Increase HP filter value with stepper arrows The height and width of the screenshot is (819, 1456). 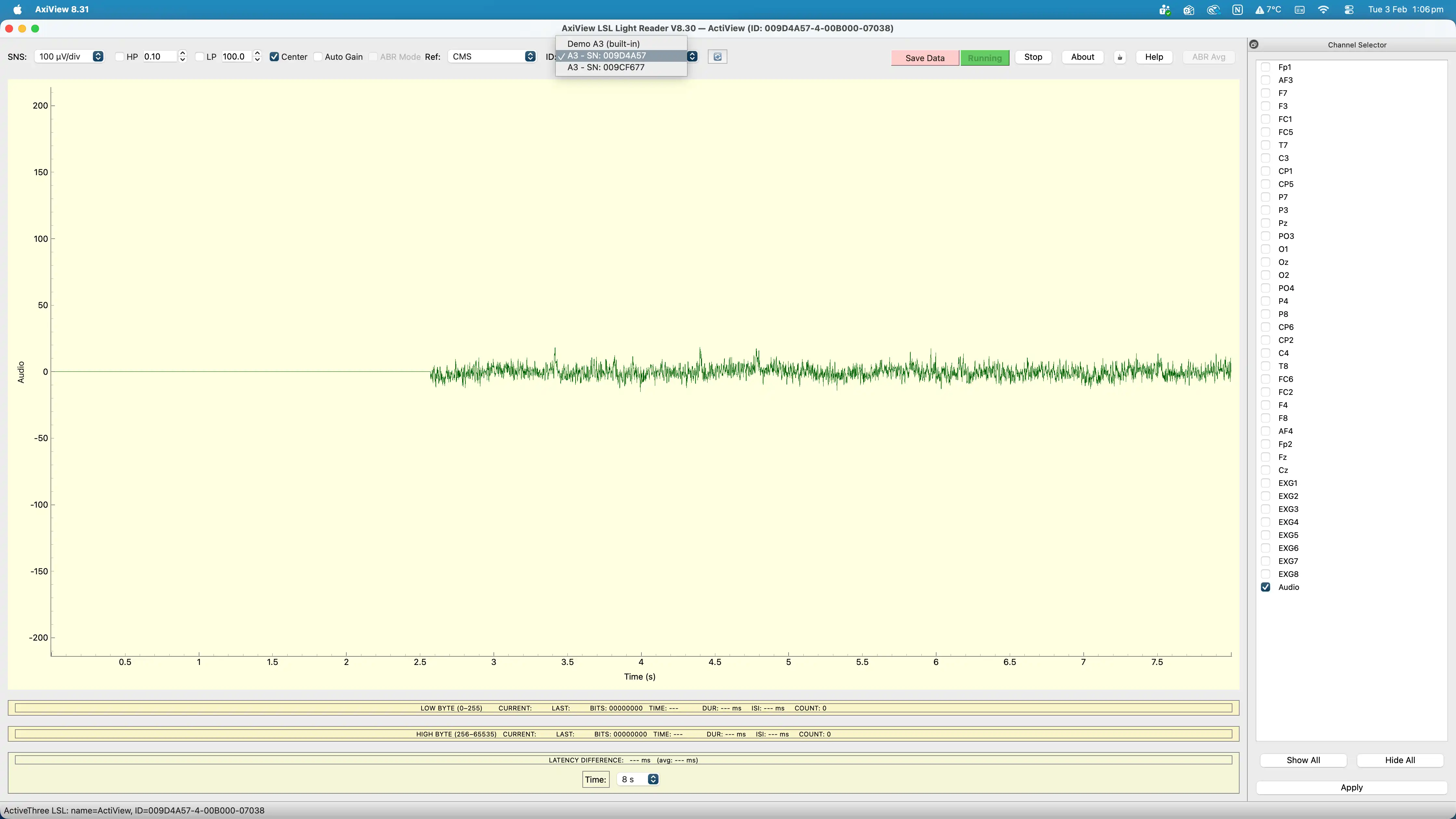point(182,53)
